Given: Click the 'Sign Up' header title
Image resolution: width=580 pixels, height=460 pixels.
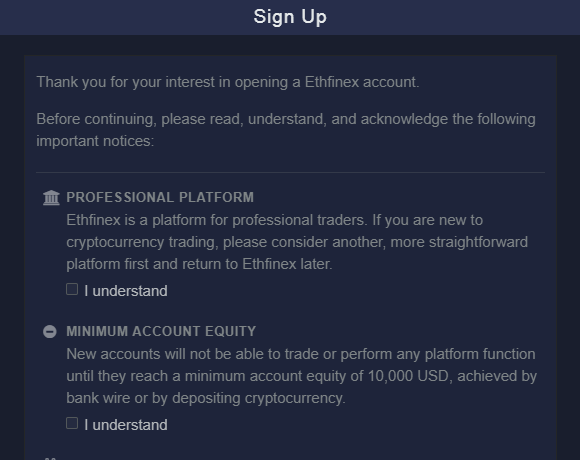Looking at the screenshot, I should 290,17.
